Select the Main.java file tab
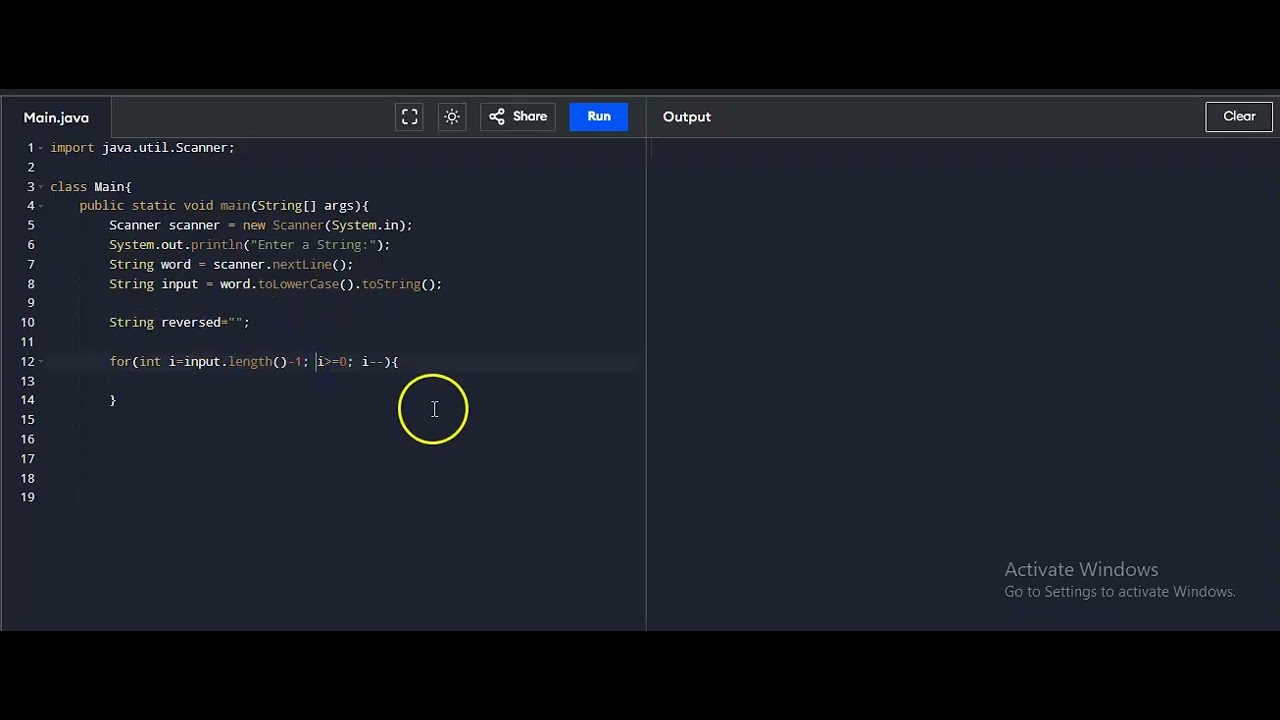 pyautogui.click(x=56, y=118)
